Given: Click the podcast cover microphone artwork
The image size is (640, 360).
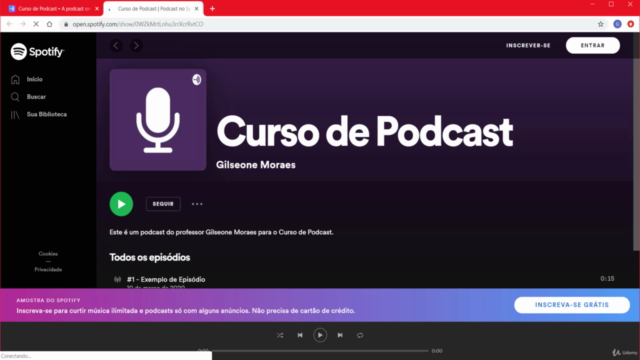Looking at the screenshot, I should (x=158, y=120).
